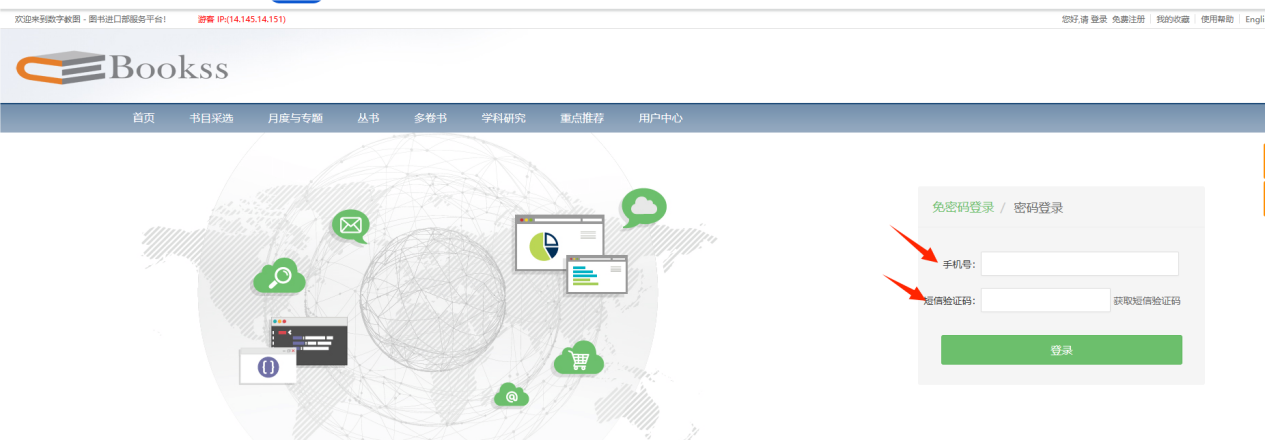Image resolution: width=1265 pixels, height=440 pixels.
Task: Go to 学科研究 in the nav bar
Action: point(503,118)
